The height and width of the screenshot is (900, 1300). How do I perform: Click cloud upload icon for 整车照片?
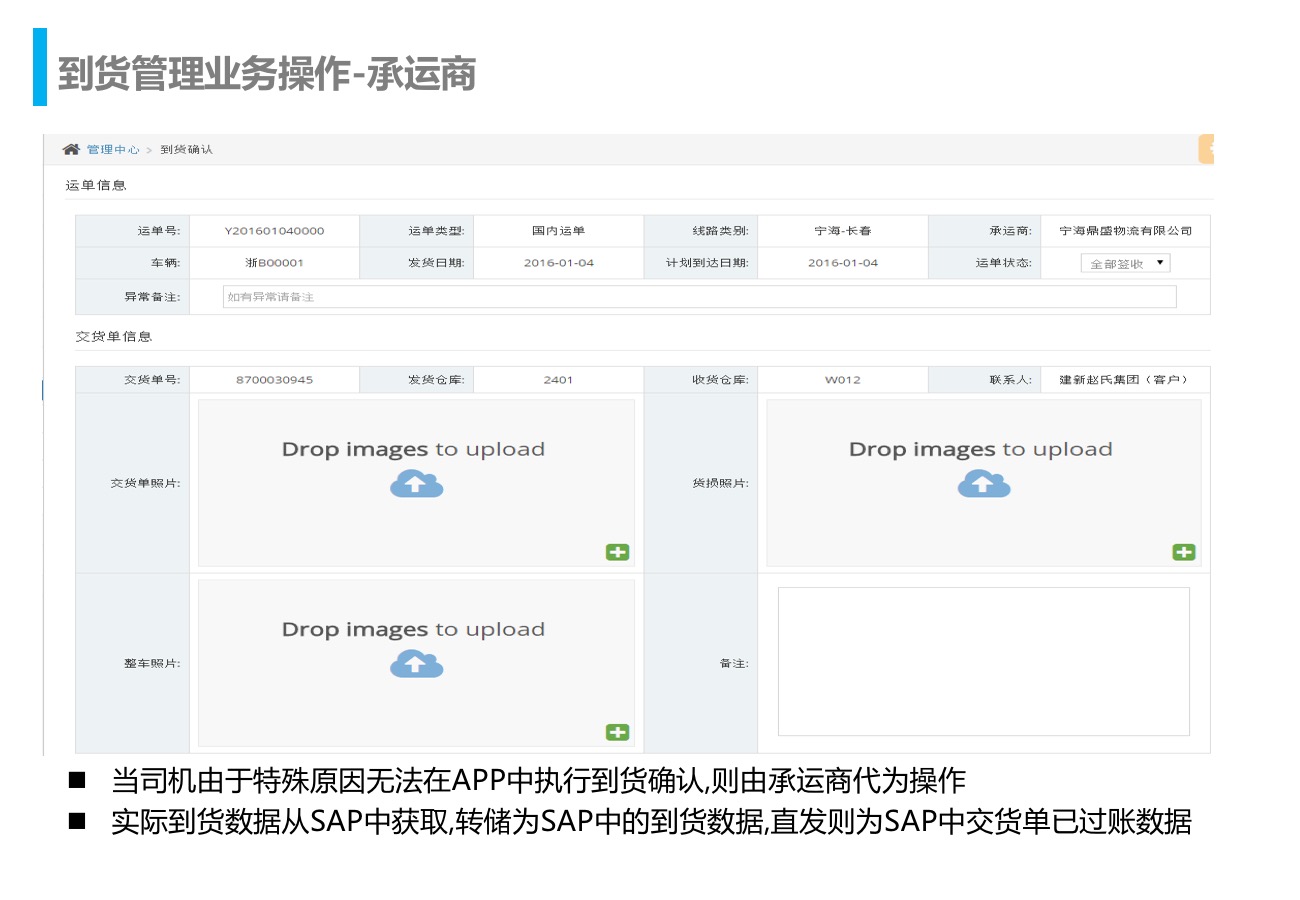pos(416,664)
